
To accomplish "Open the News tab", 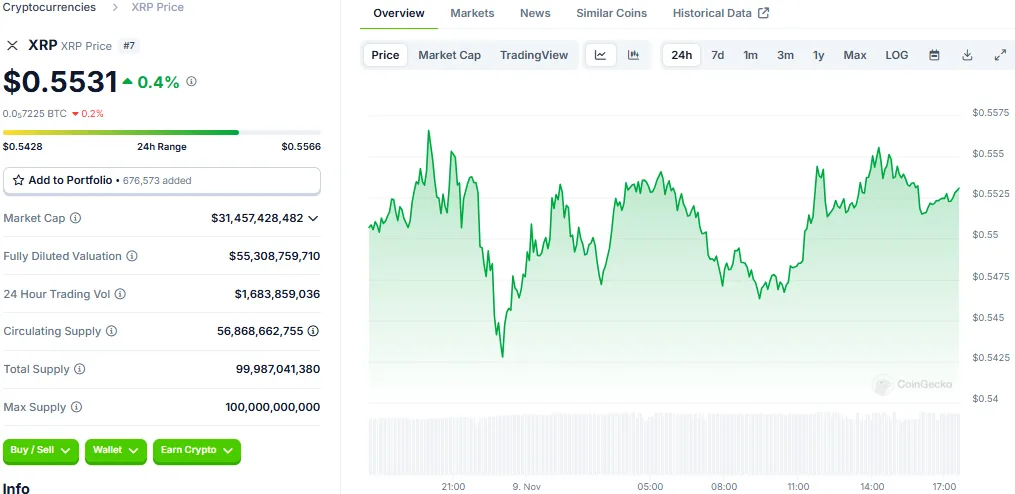I will click(x=535, y=13).
